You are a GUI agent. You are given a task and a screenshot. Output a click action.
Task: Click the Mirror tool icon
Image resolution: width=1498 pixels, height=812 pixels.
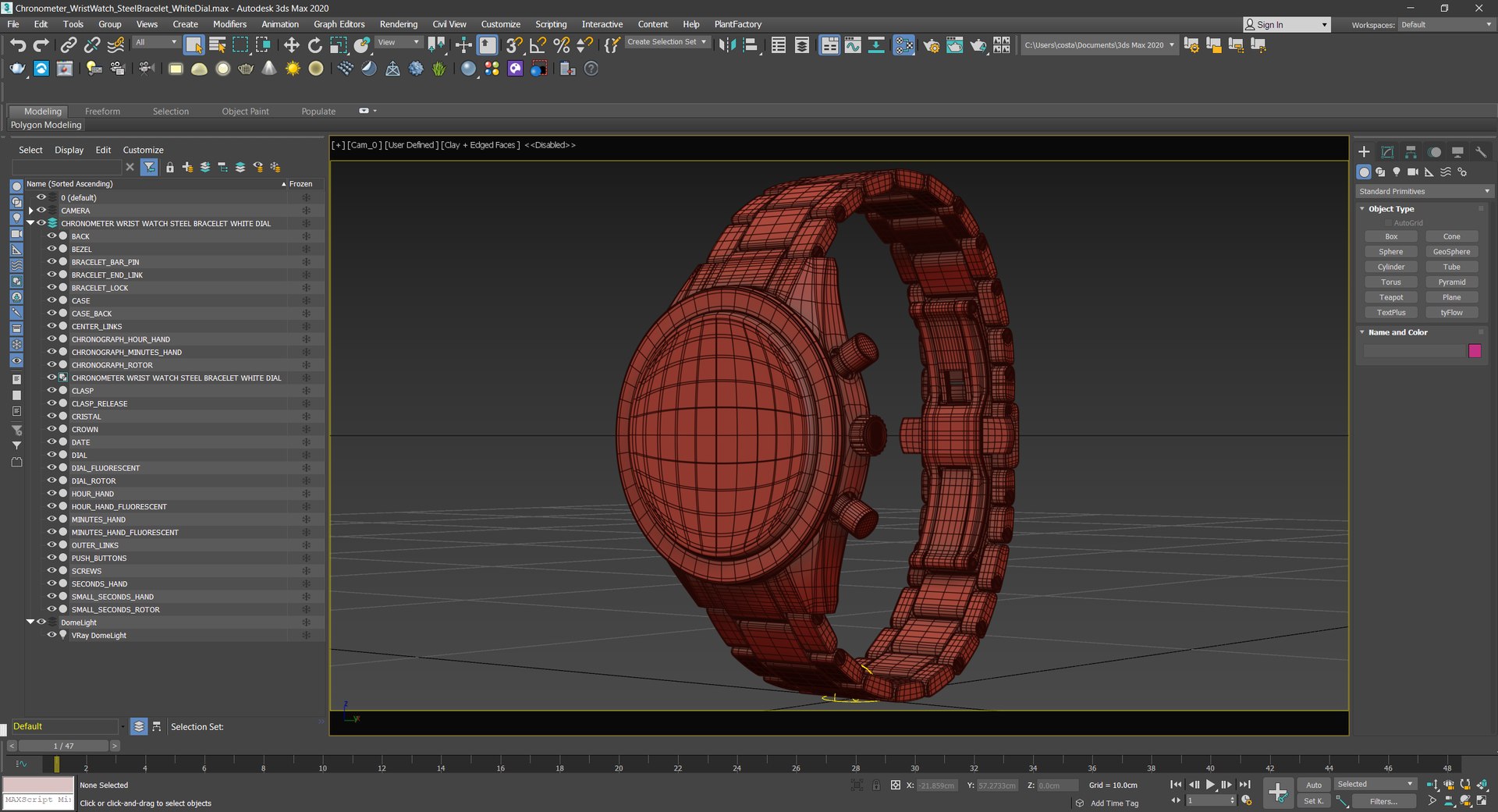[x=727, y=45]
